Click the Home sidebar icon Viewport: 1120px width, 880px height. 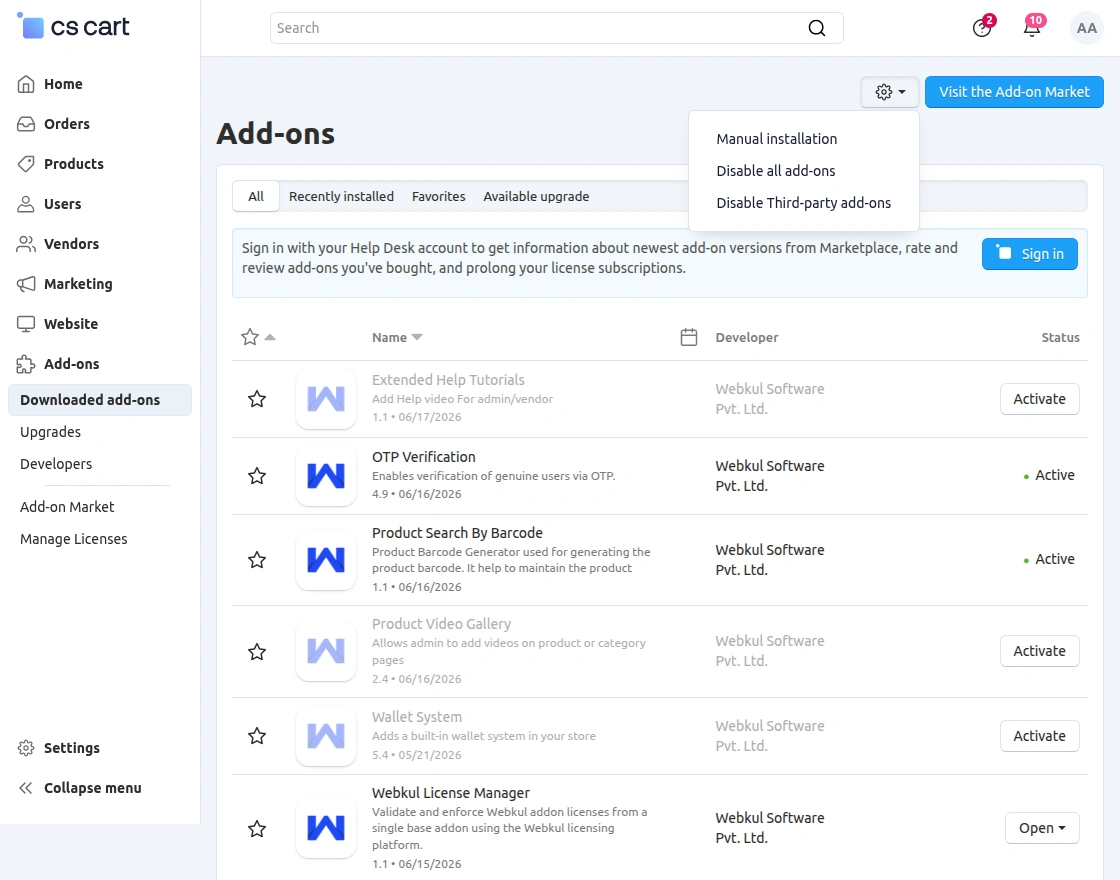pos(26,84)
